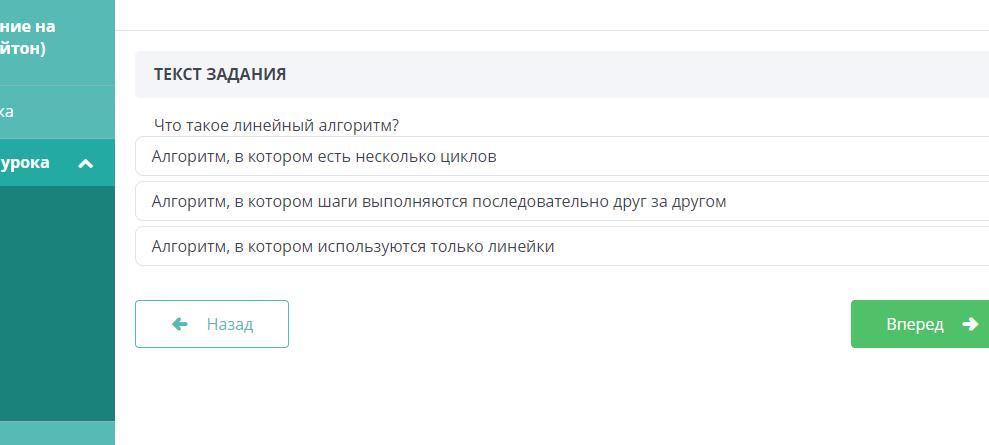This screenshot has height=445, width=989.
Task: Click the left arrow icon in Назад
Action: pos(180,324)
